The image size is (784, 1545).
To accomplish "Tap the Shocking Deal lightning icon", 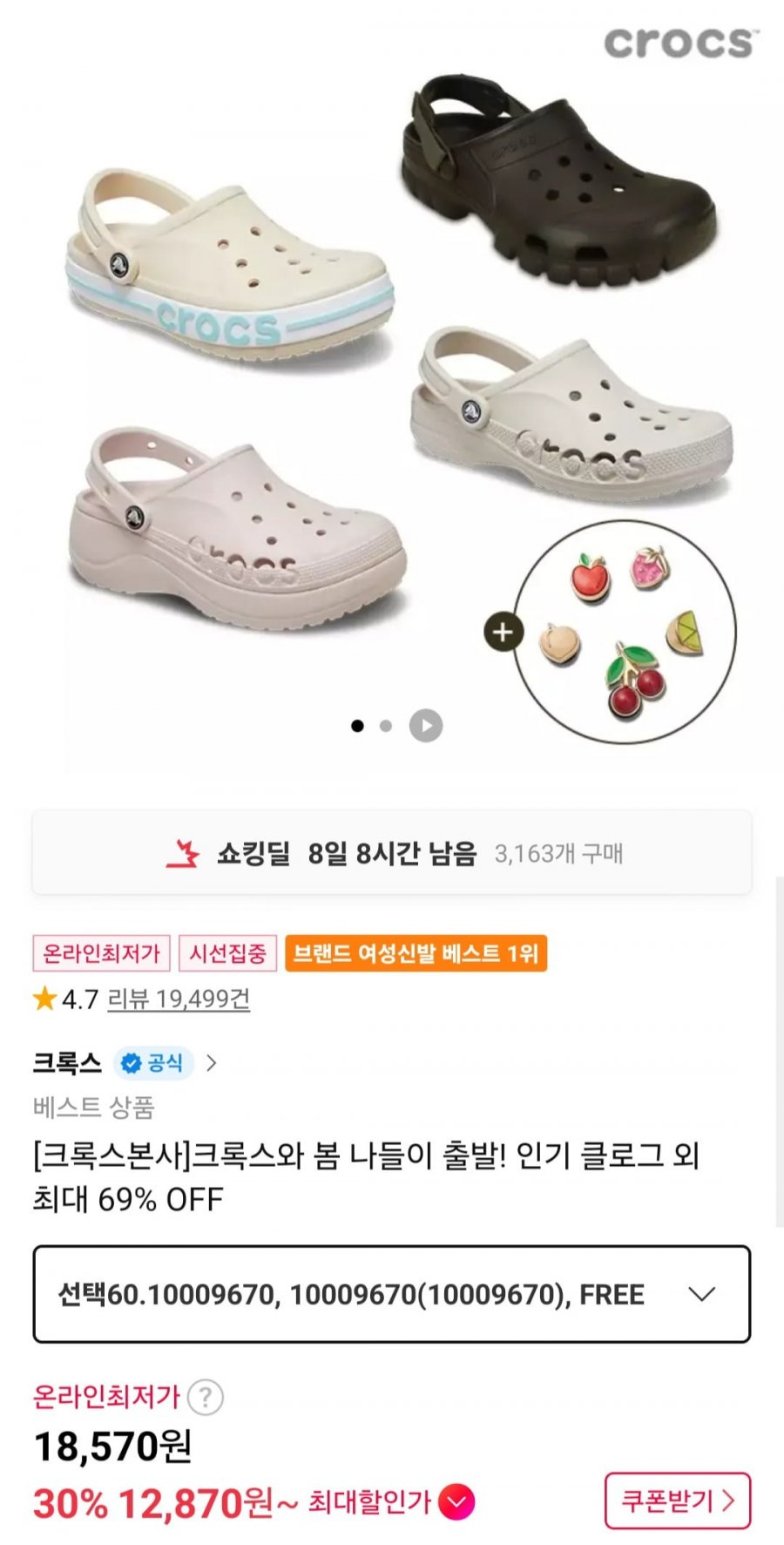I will click(183, 854).
